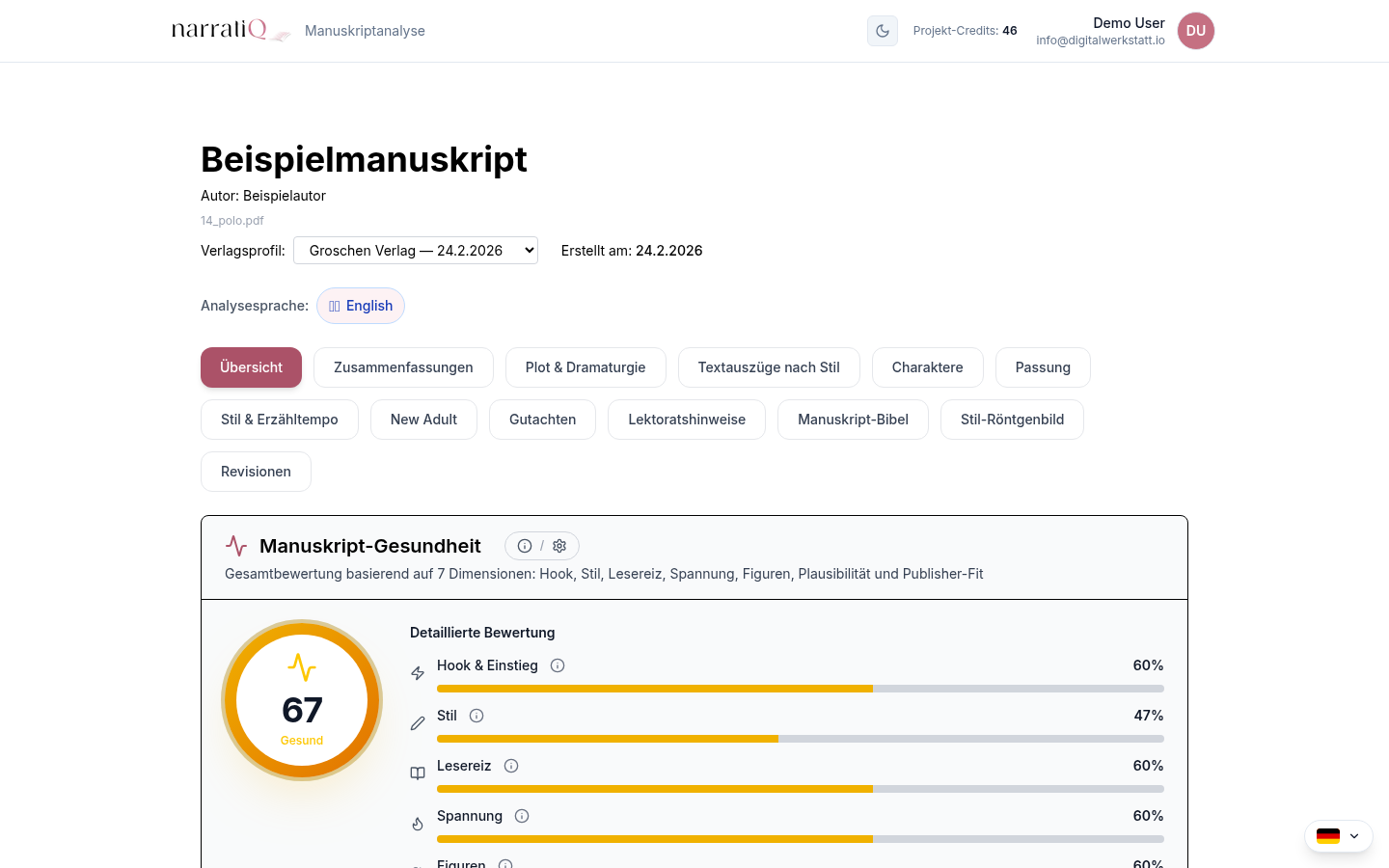The height and width of the screenshot is (868, 1389).
Task: Switch to the Charaktere tab
Action: click(x=927, y=367)
